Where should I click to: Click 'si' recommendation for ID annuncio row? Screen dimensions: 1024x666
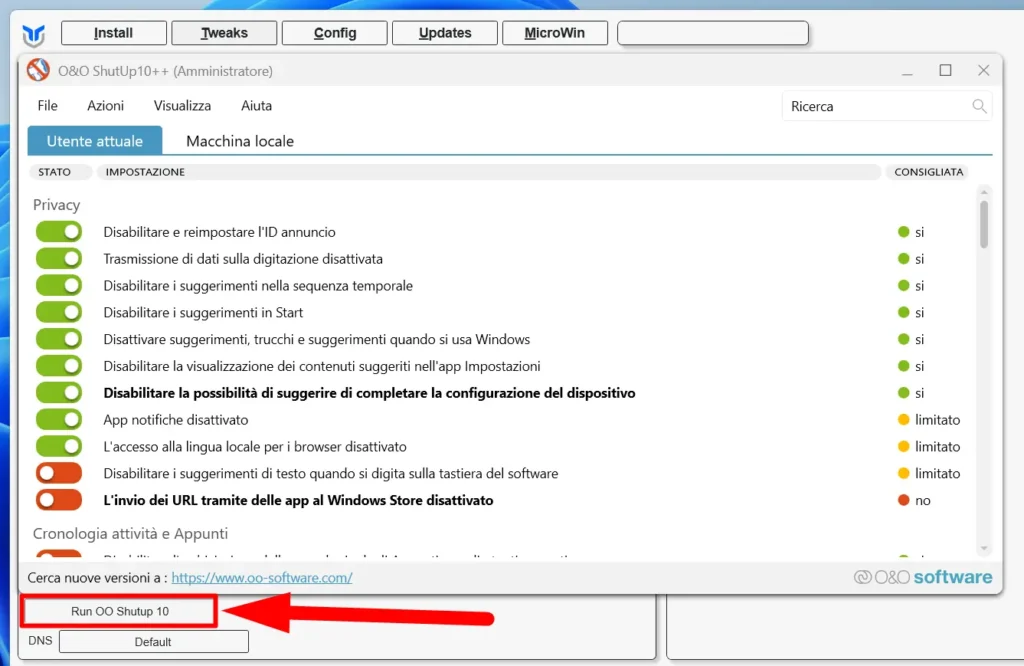920,232
